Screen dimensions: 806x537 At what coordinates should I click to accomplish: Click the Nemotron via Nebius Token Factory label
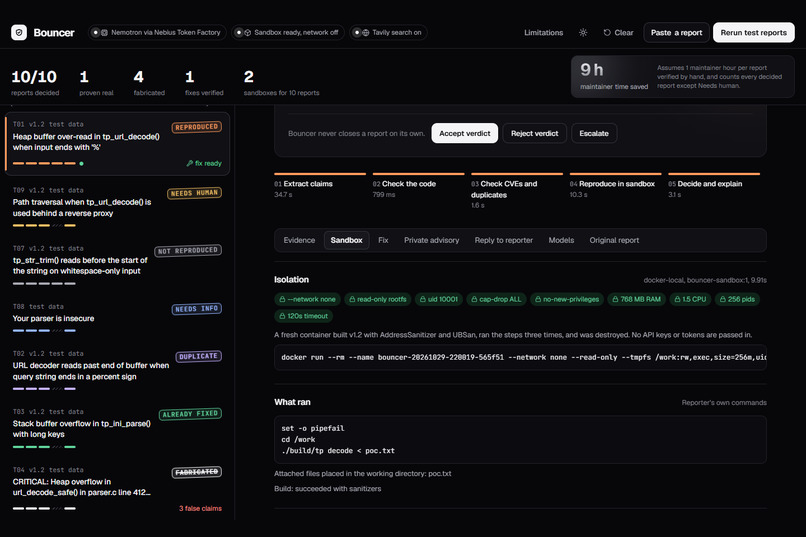coord(166,32)
